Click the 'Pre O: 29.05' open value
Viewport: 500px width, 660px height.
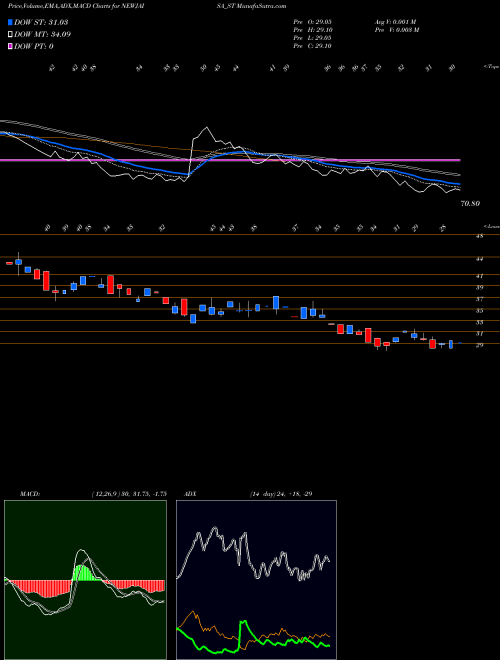(313, 21)
